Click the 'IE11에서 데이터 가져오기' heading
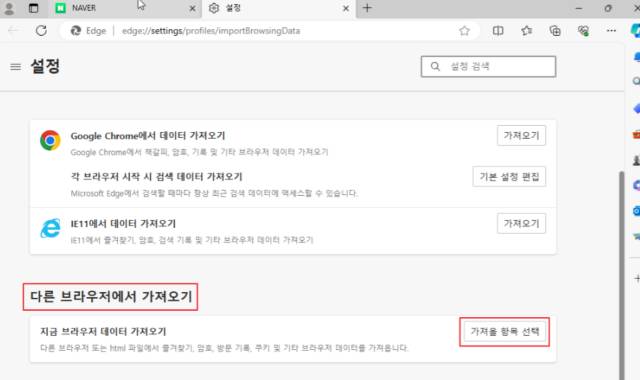Viewport: 640px width, 380px height. 123,224
